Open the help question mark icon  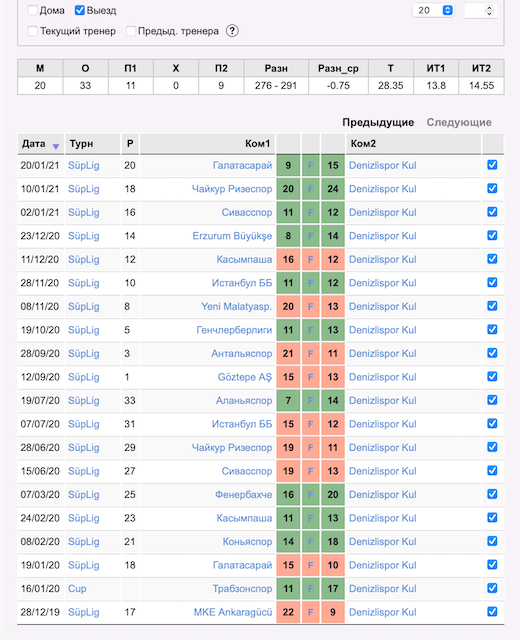tap(232, 31)
